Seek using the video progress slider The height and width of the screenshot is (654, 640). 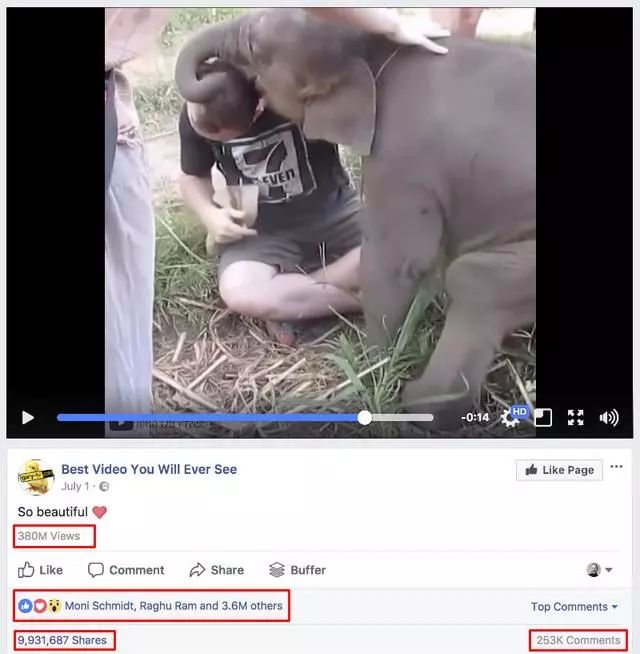[x=245, y=418]
